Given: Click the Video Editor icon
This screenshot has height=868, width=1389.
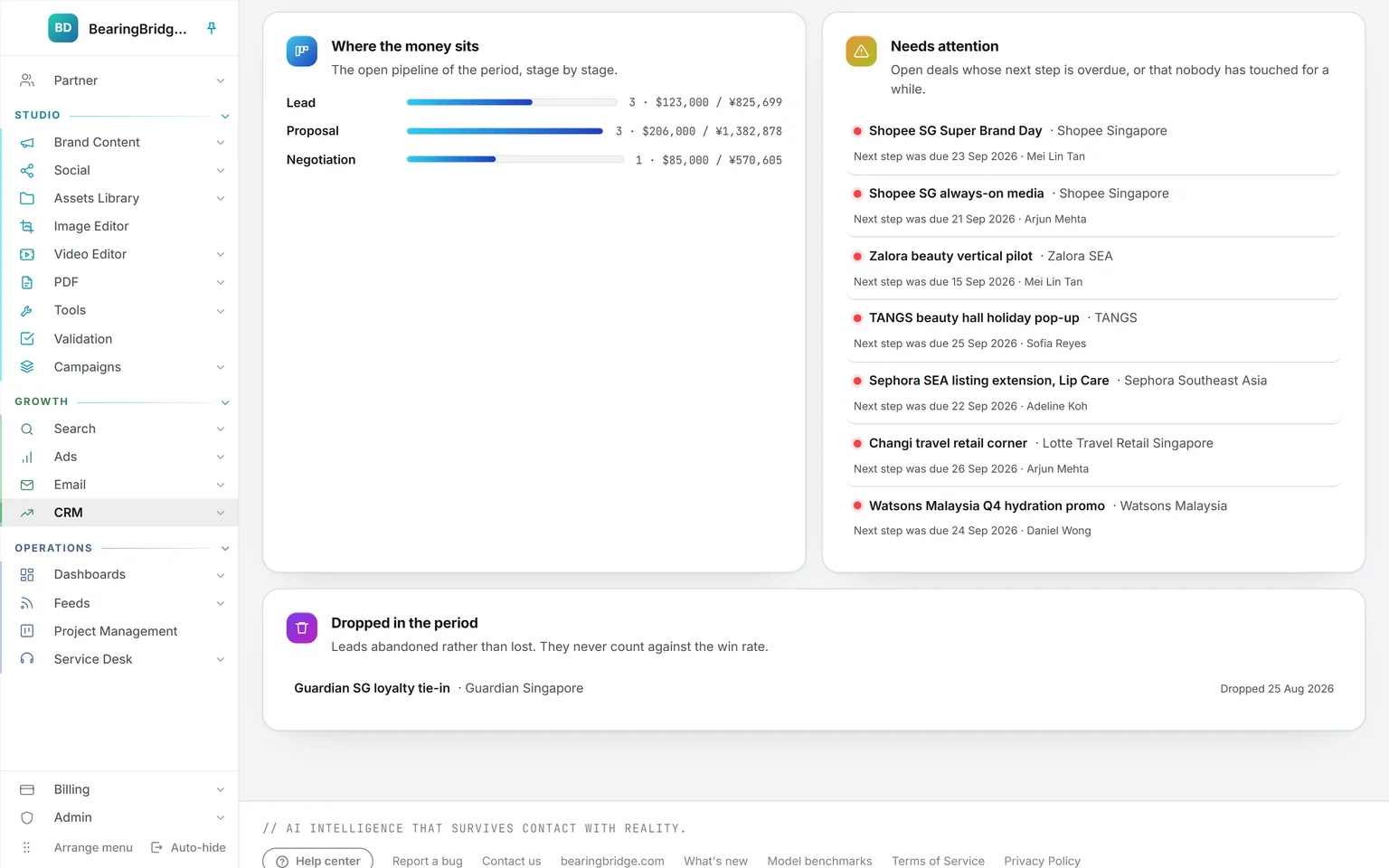Looking at the screenshot, I should [27, 254].
